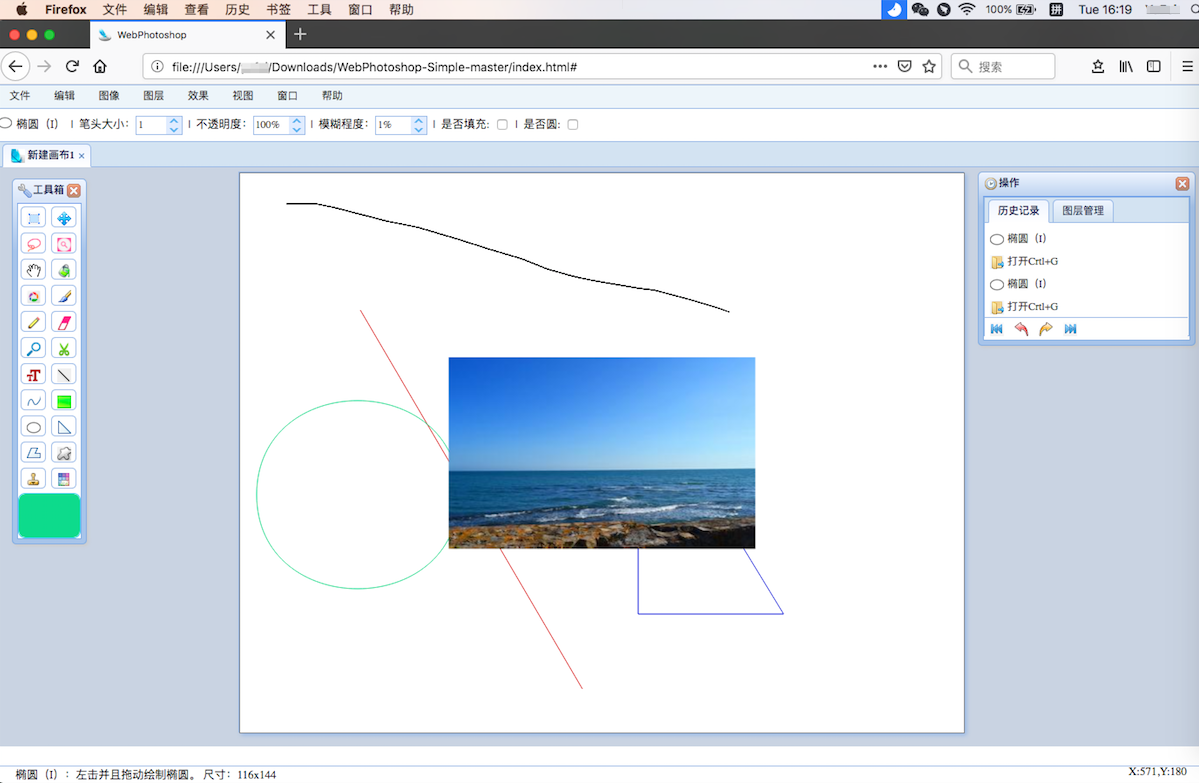Screen dimensions: 1199x783
Task: Choose the ellipse shape tool
Action: pos(34,427)
